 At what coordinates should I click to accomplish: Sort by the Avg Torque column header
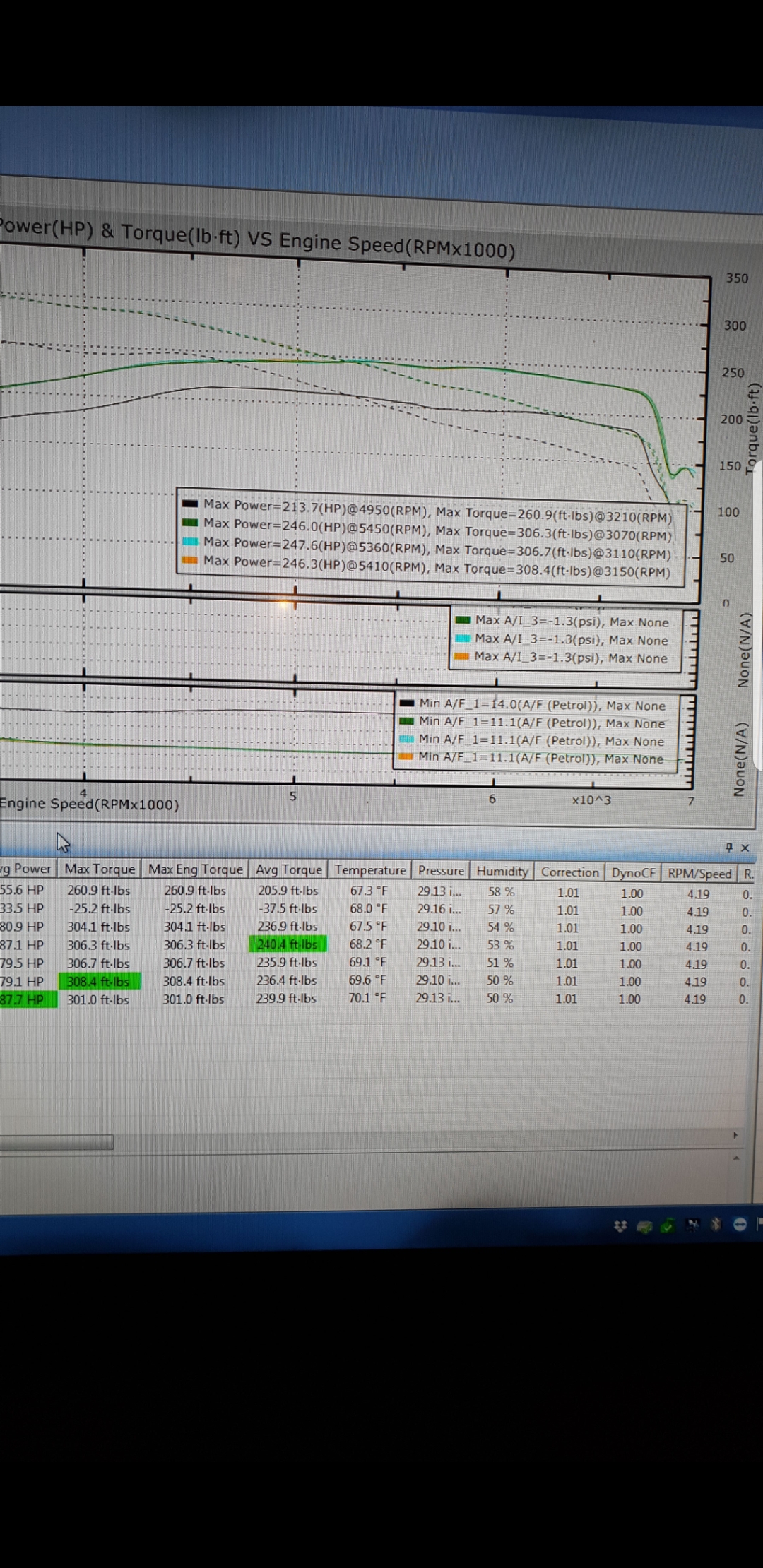tap(288, 869)
